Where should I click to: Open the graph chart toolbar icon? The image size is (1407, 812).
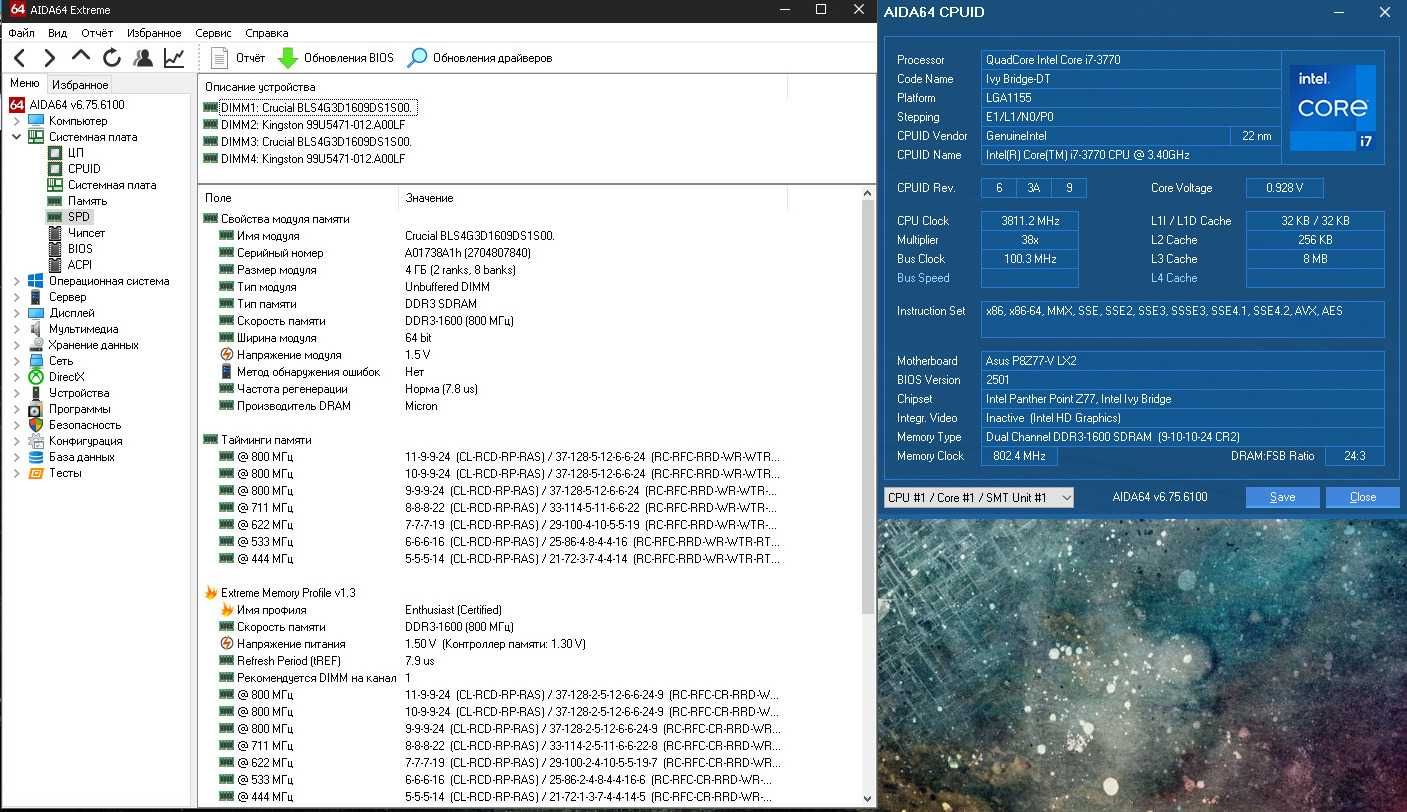174,58
